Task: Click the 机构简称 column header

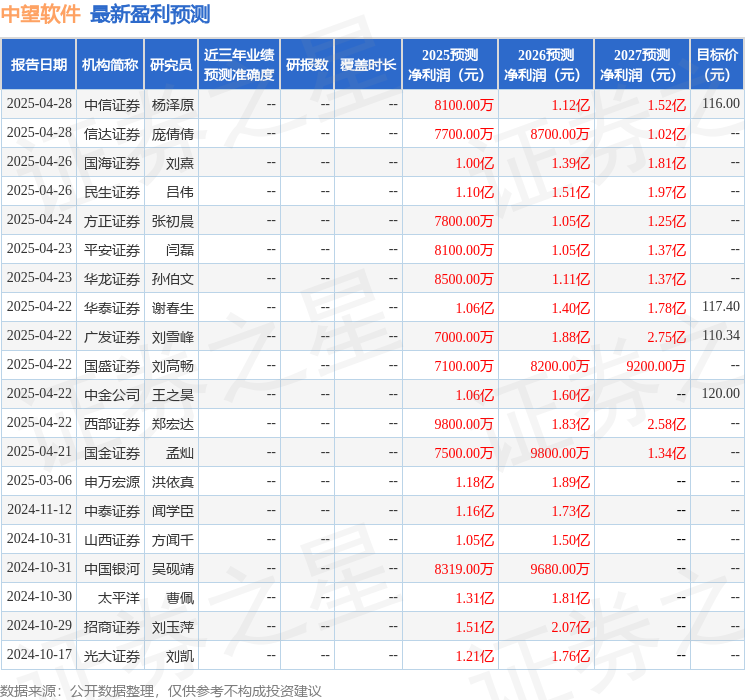Action: (x=110, y=64)
